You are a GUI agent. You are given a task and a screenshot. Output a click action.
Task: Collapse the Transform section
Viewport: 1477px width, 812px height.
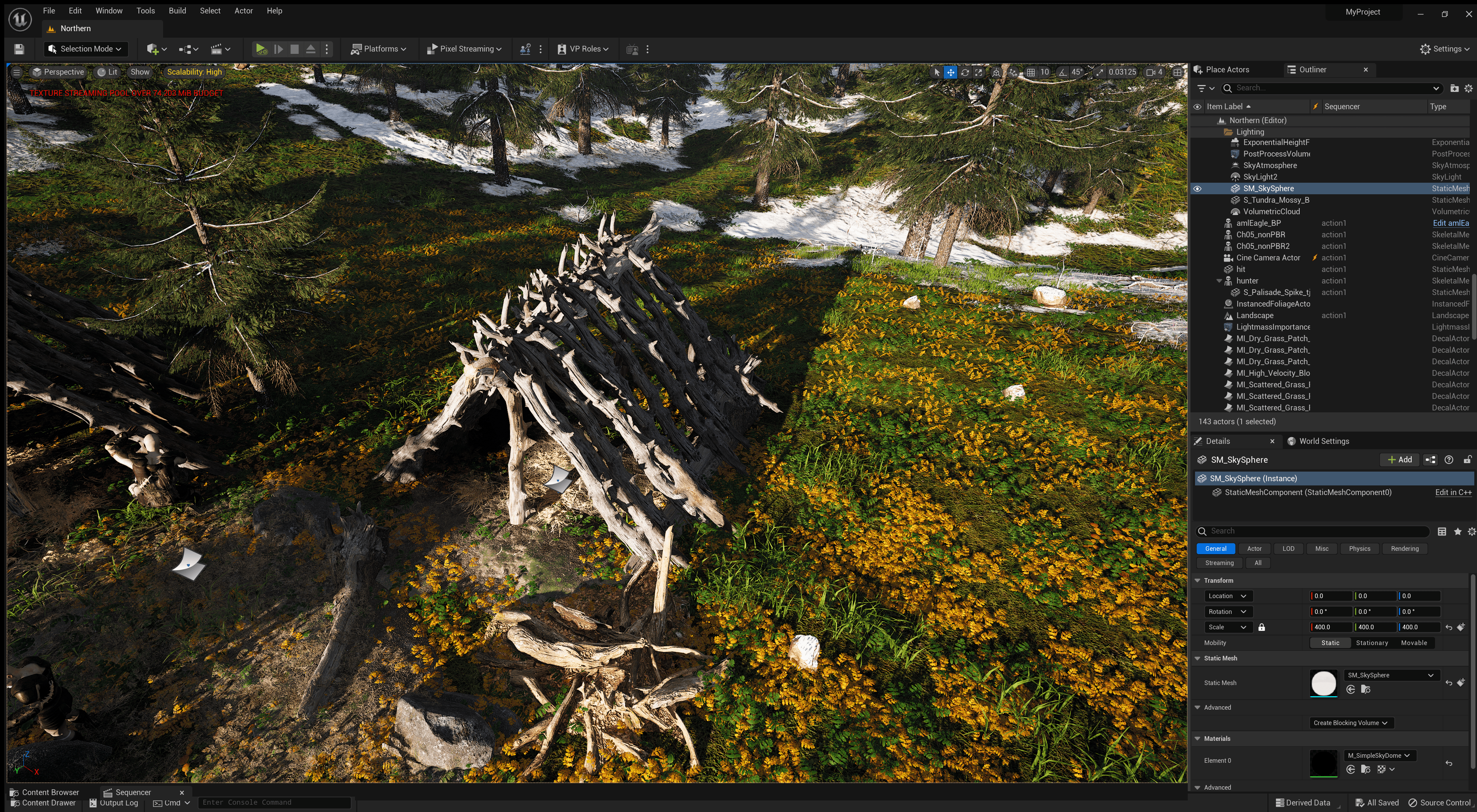pos(1197,580)
